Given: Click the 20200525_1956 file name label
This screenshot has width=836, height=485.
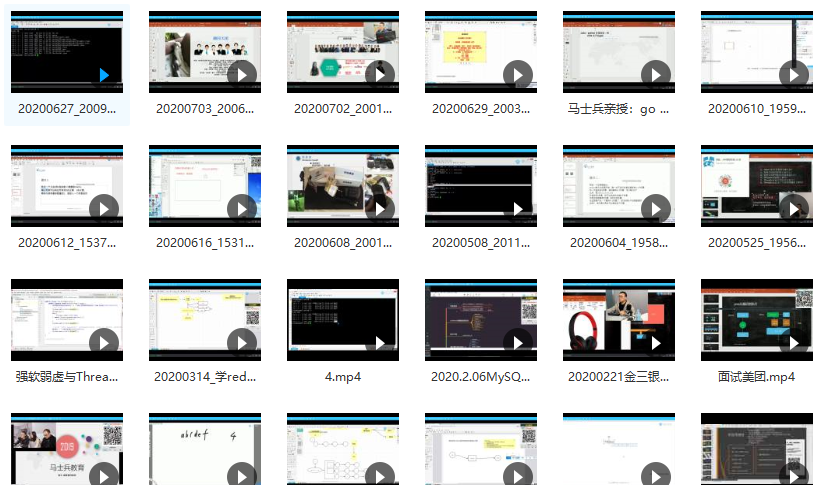Looking at the screenshot, I should point(756,242).
